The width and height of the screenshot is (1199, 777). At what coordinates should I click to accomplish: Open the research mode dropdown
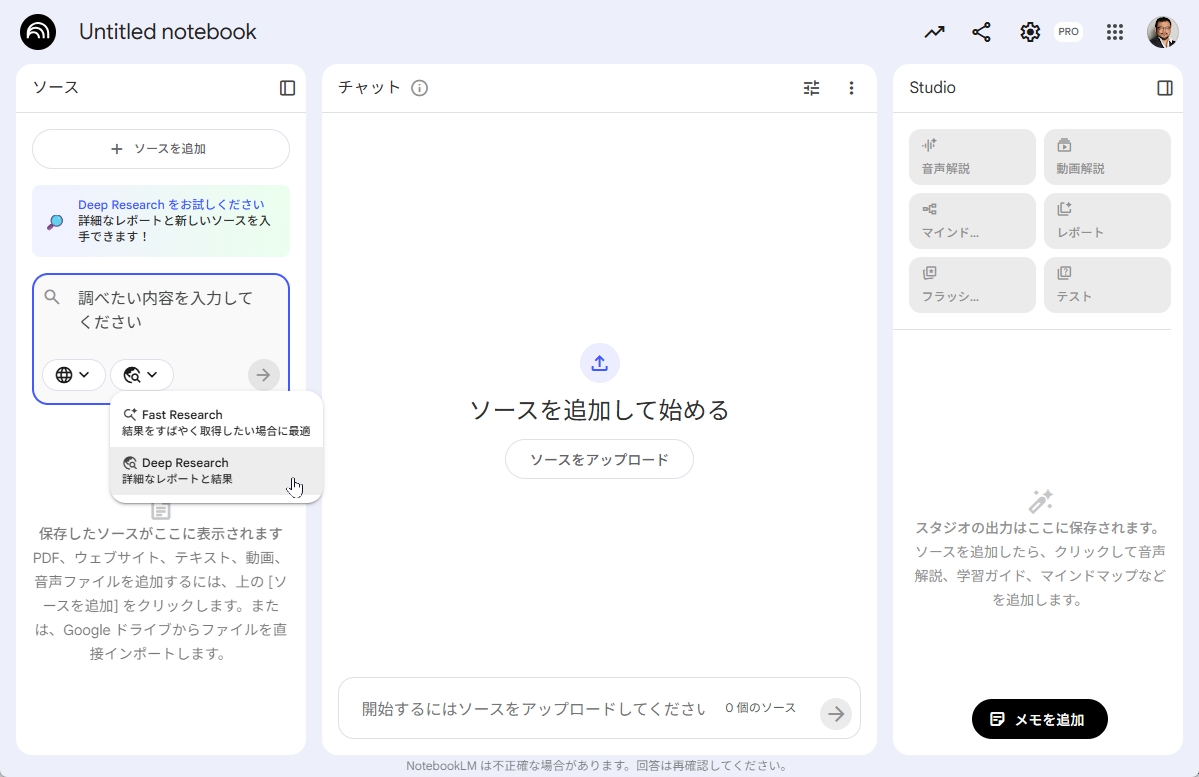point(142,374)
